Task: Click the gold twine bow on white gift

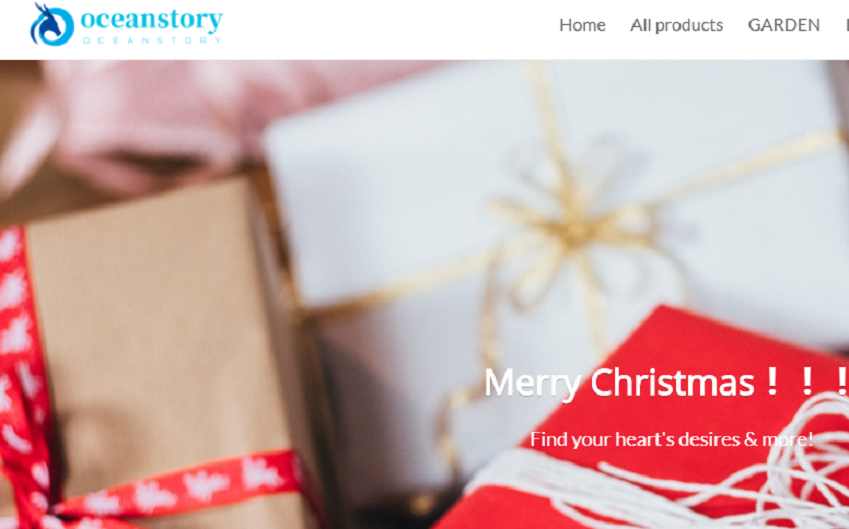Action: point(574,227)
